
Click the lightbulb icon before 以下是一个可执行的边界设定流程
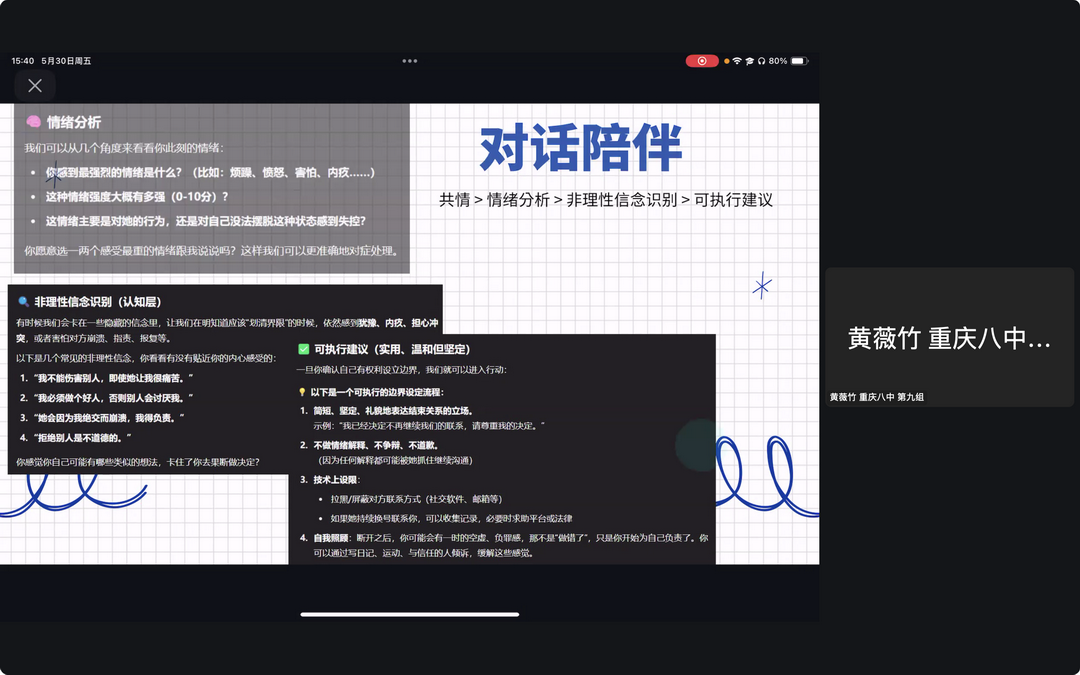point(302,392)
